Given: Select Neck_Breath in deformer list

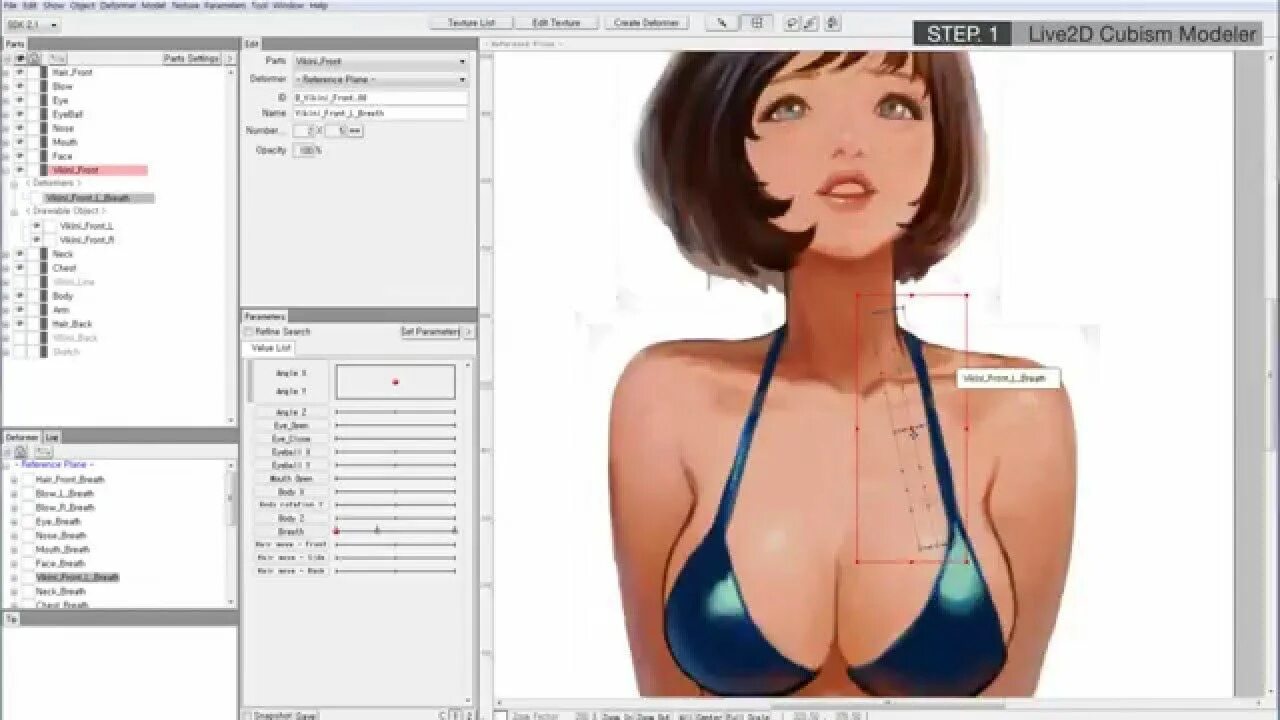Looking at the screenshot, I should pos(61,591).
